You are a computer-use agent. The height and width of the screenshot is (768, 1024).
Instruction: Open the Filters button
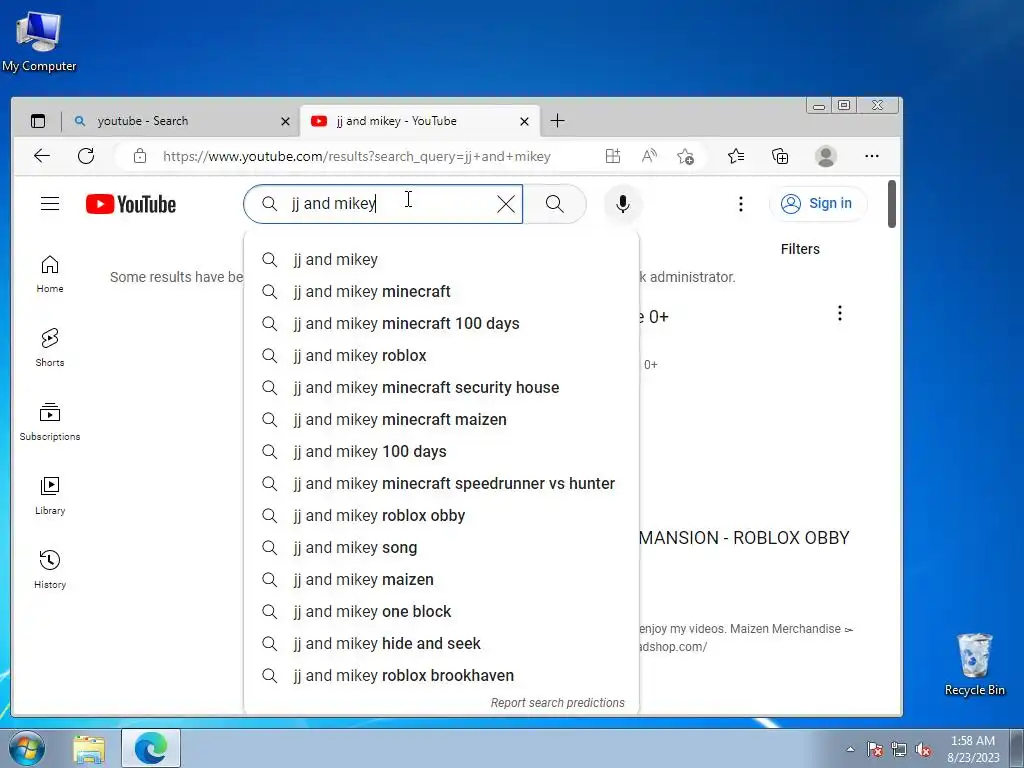800,249
